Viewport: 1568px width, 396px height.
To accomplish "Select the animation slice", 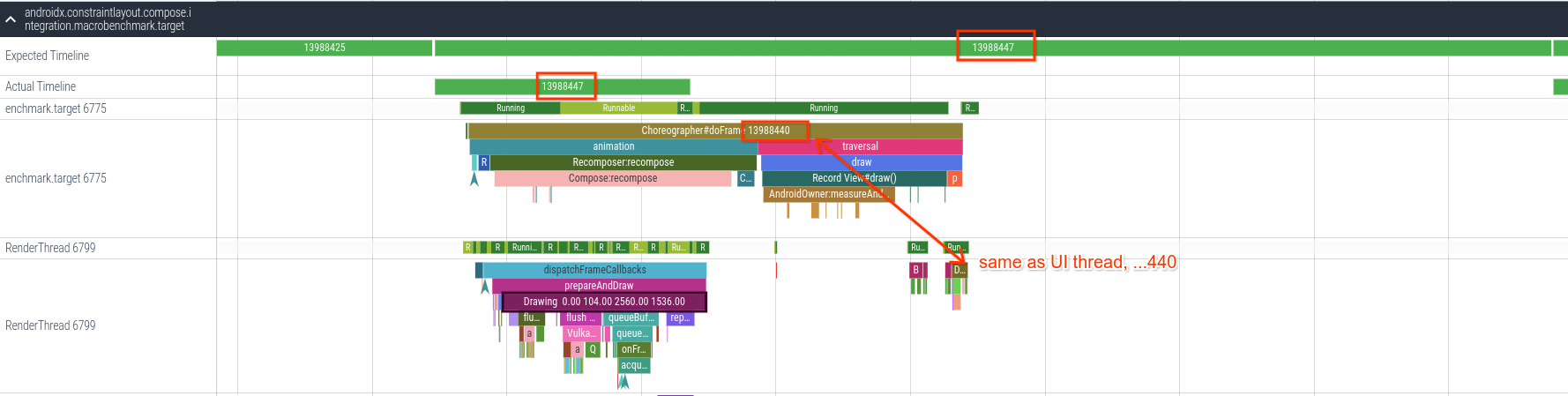I will [613, 146].
